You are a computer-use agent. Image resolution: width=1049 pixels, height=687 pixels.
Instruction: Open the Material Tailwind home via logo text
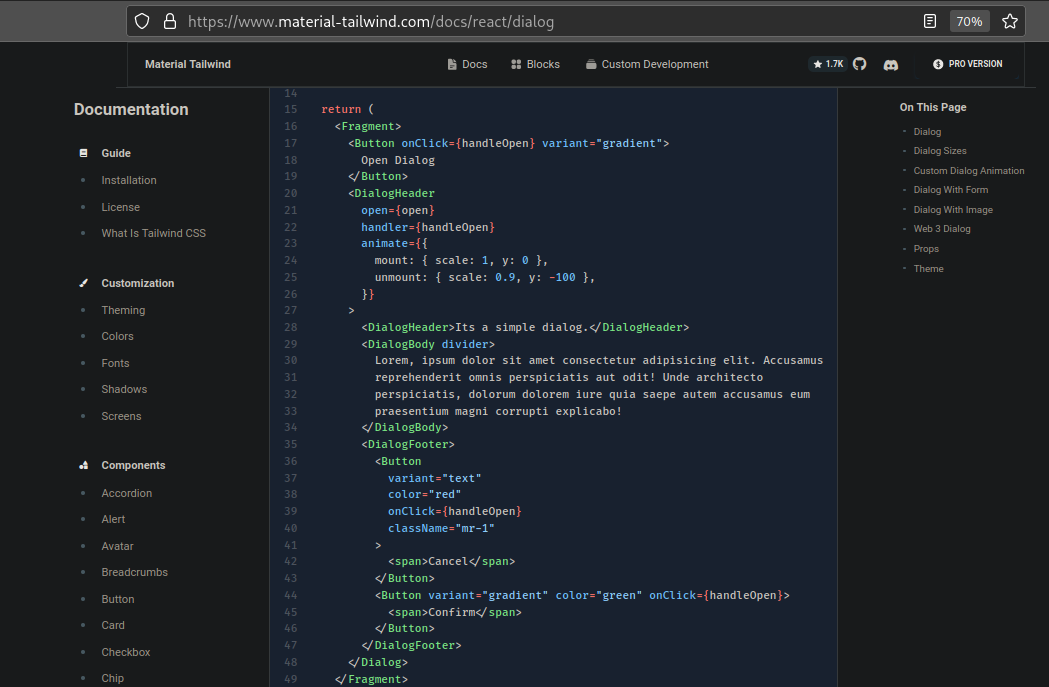click(188, 63)
